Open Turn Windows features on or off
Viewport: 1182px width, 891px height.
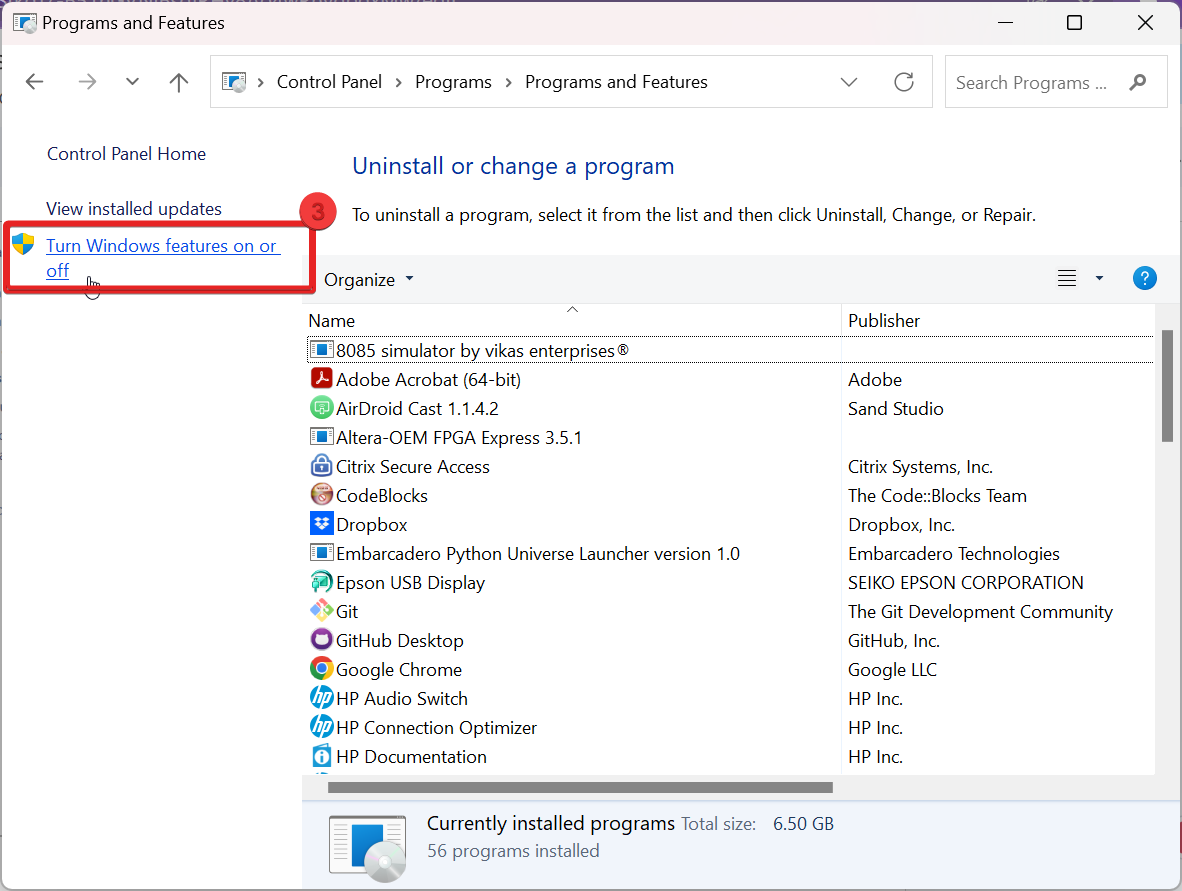[163, 258]
